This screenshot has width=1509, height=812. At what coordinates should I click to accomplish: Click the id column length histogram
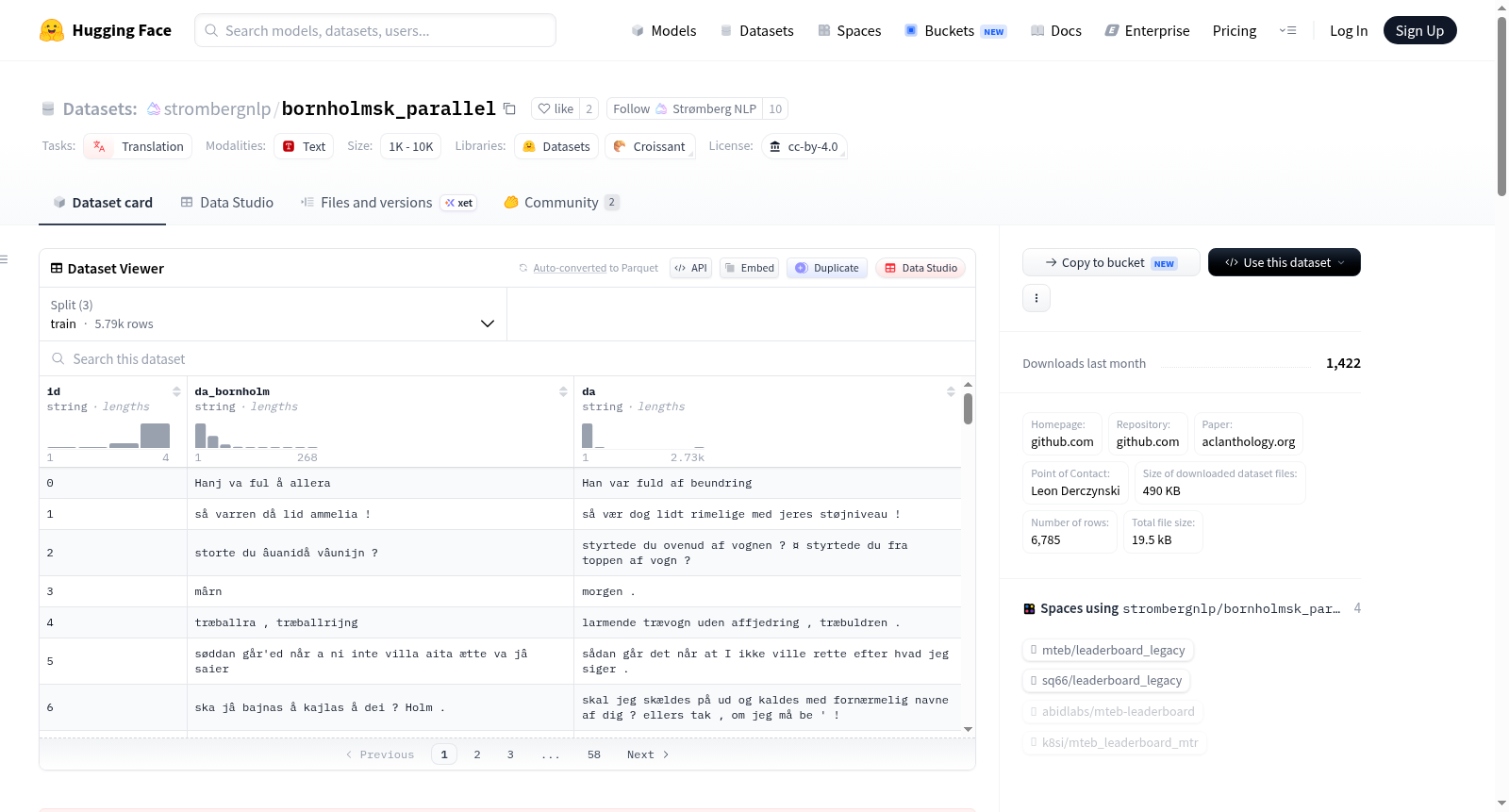tap(108, 436)
